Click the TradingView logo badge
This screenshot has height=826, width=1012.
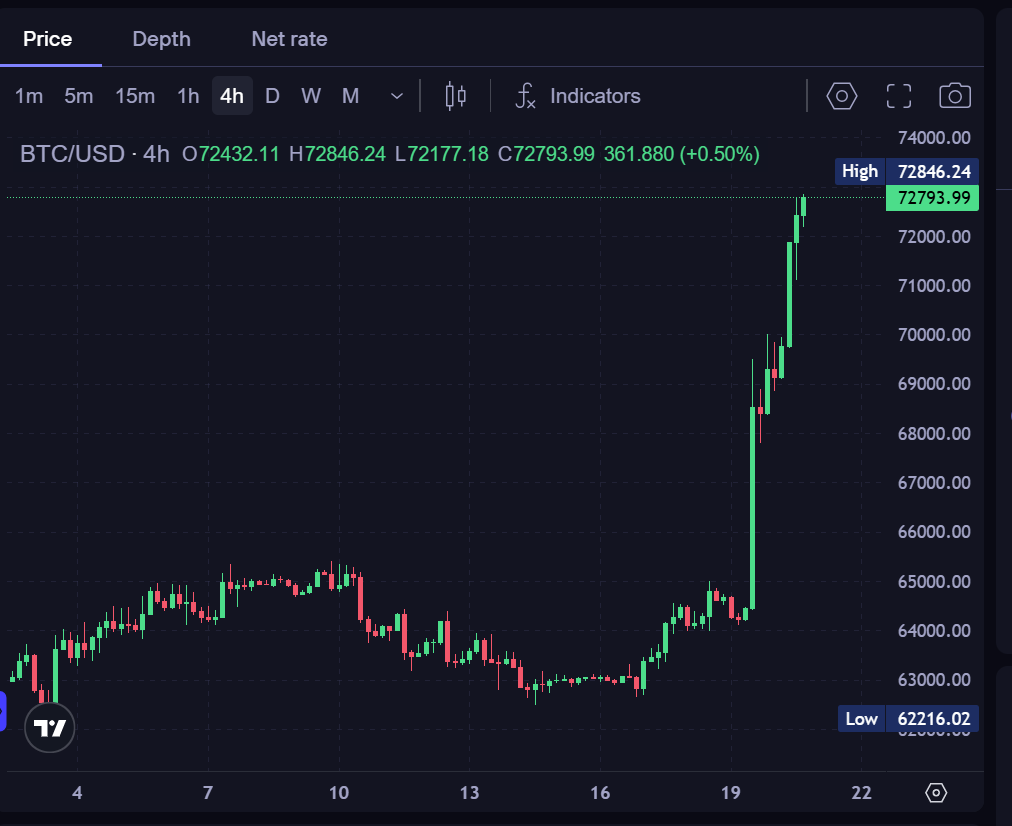coord(50,727)
